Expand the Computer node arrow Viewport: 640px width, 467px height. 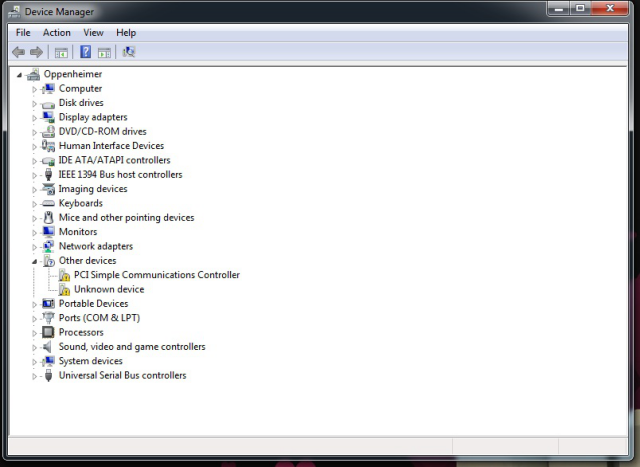coord(34,89)
